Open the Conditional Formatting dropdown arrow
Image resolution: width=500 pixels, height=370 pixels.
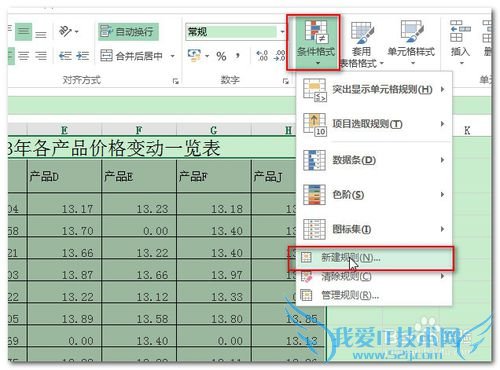click(x=317, y=63)
